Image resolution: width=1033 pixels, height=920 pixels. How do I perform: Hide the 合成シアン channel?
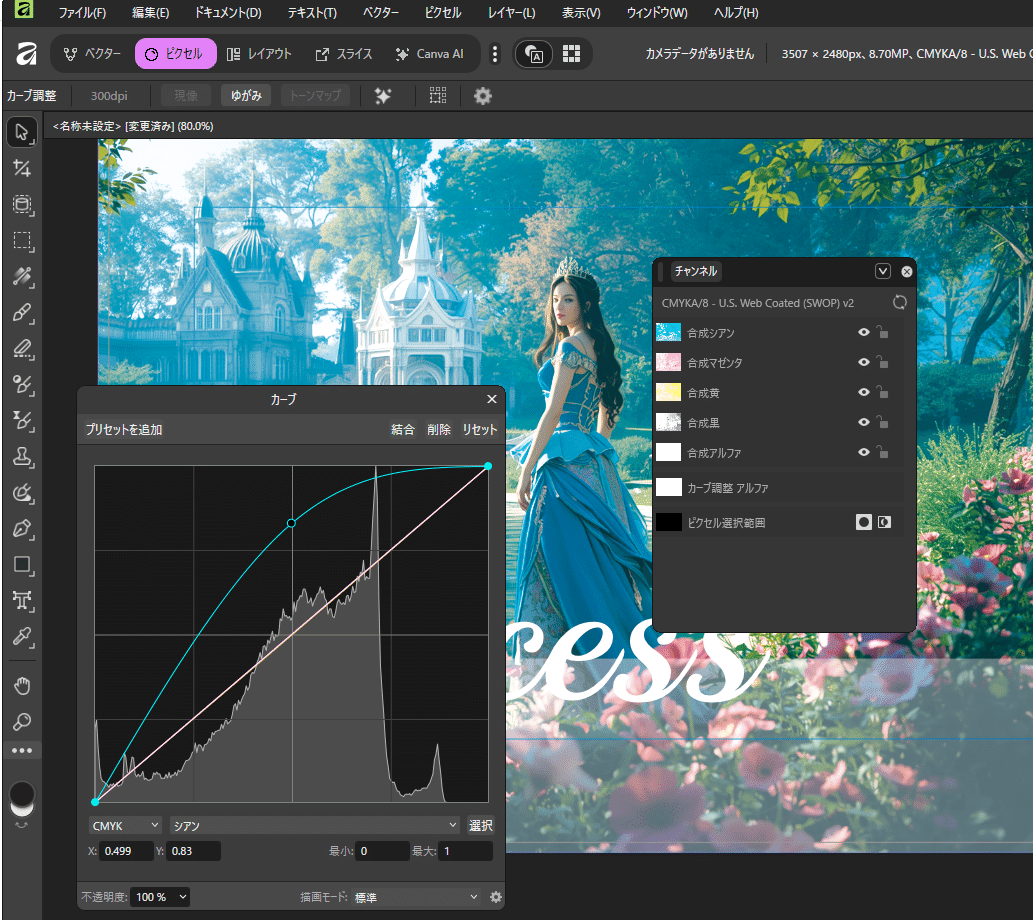click(864, 332)
